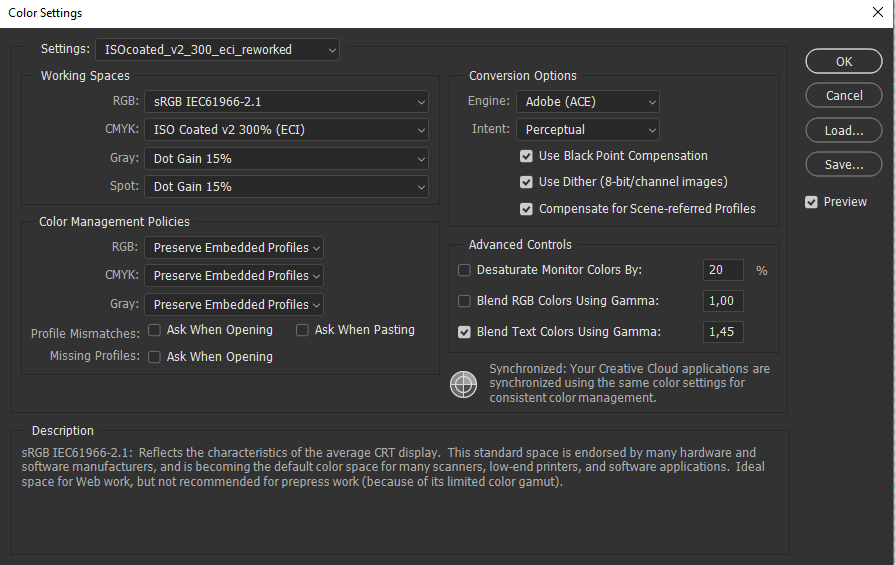Open CMYK color management policy dropdown
The height and width of the screenshot is (565, 895).
[x=234, y=276]
